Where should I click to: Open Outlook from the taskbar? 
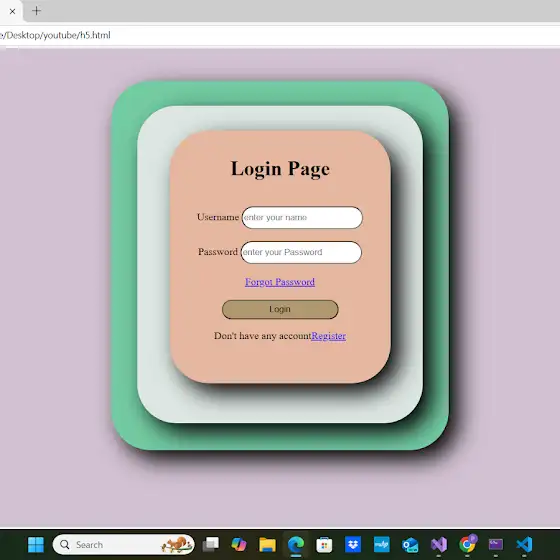410,545
